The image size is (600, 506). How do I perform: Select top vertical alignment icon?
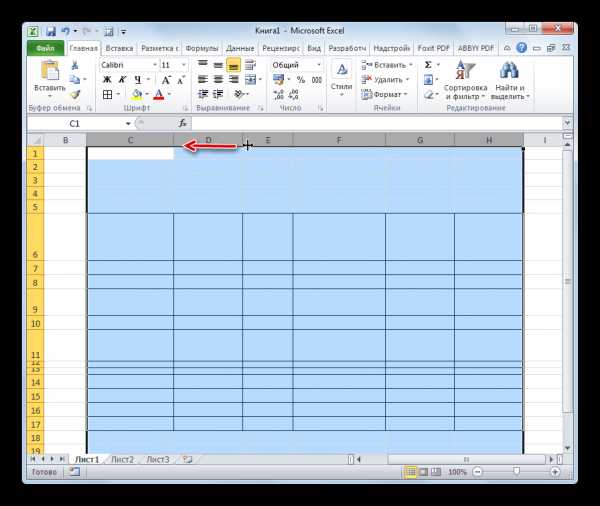(x=203, y=65)
